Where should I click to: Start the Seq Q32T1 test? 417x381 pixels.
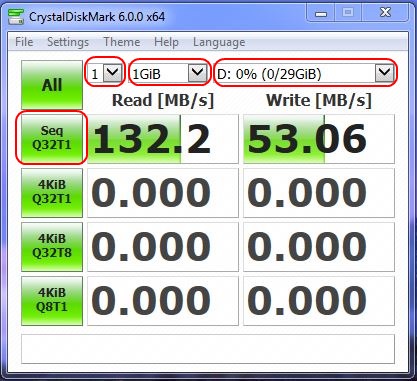point(52,138)
